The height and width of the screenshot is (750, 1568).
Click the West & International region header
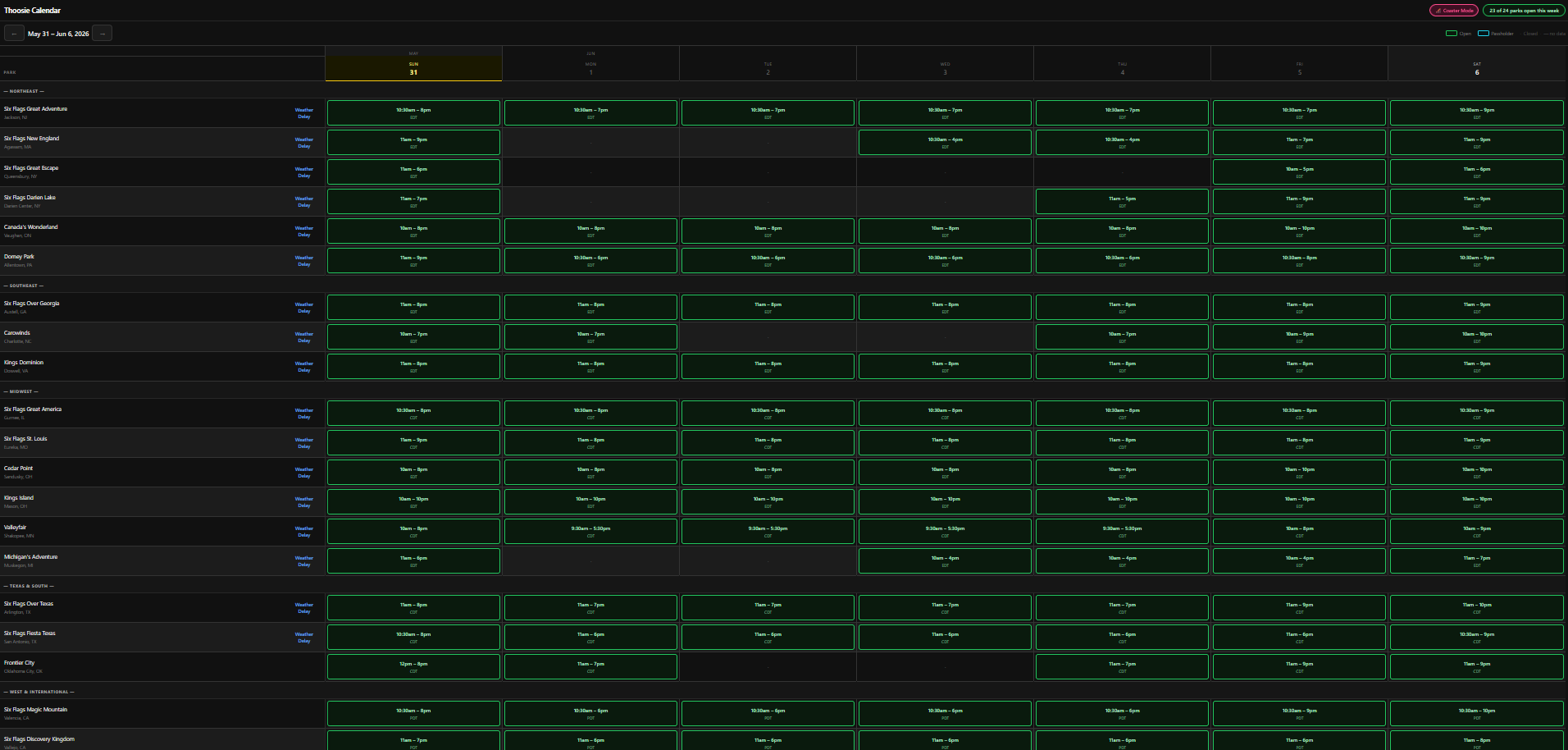point(39,692)
